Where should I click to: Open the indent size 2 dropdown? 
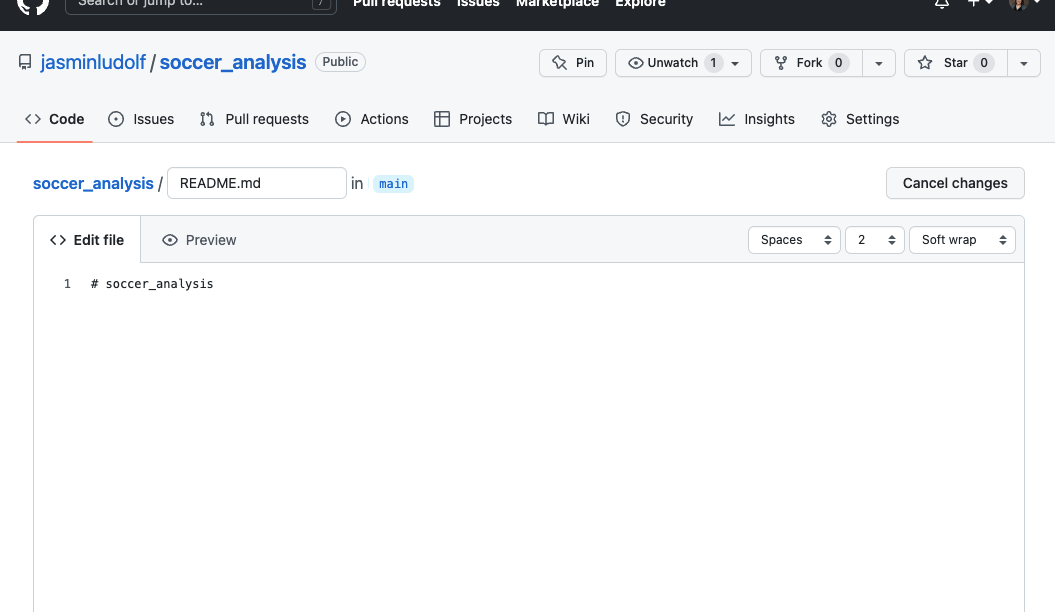click(875, 240)
